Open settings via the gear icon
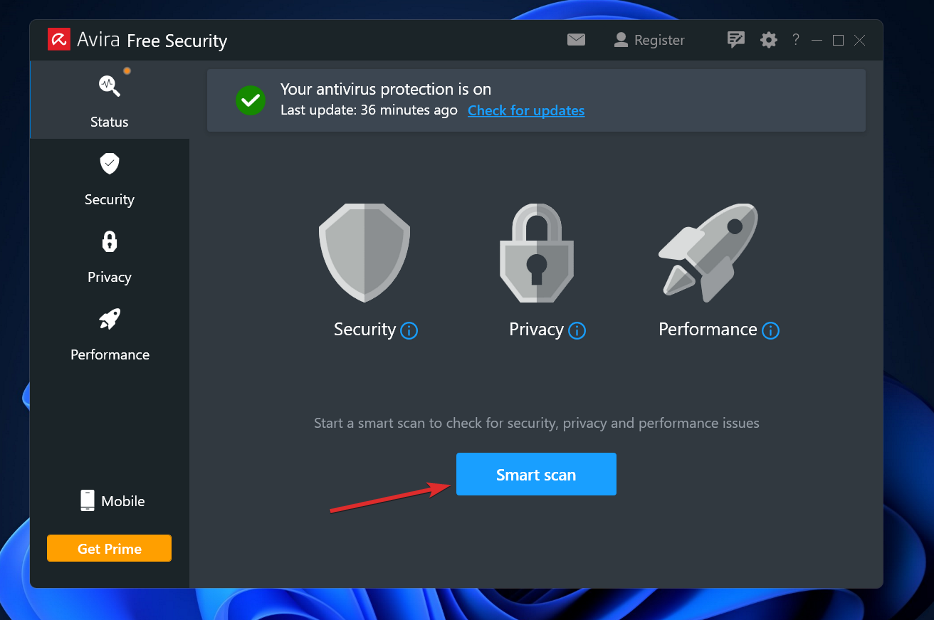This screenshot has height=620, width=934. tap(768, 40)
